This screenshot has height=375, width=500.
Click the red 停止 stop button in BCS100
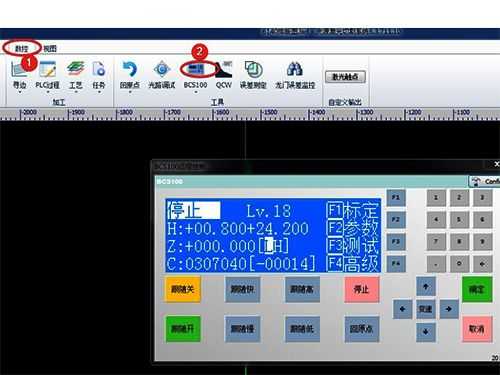pos(362,289)
